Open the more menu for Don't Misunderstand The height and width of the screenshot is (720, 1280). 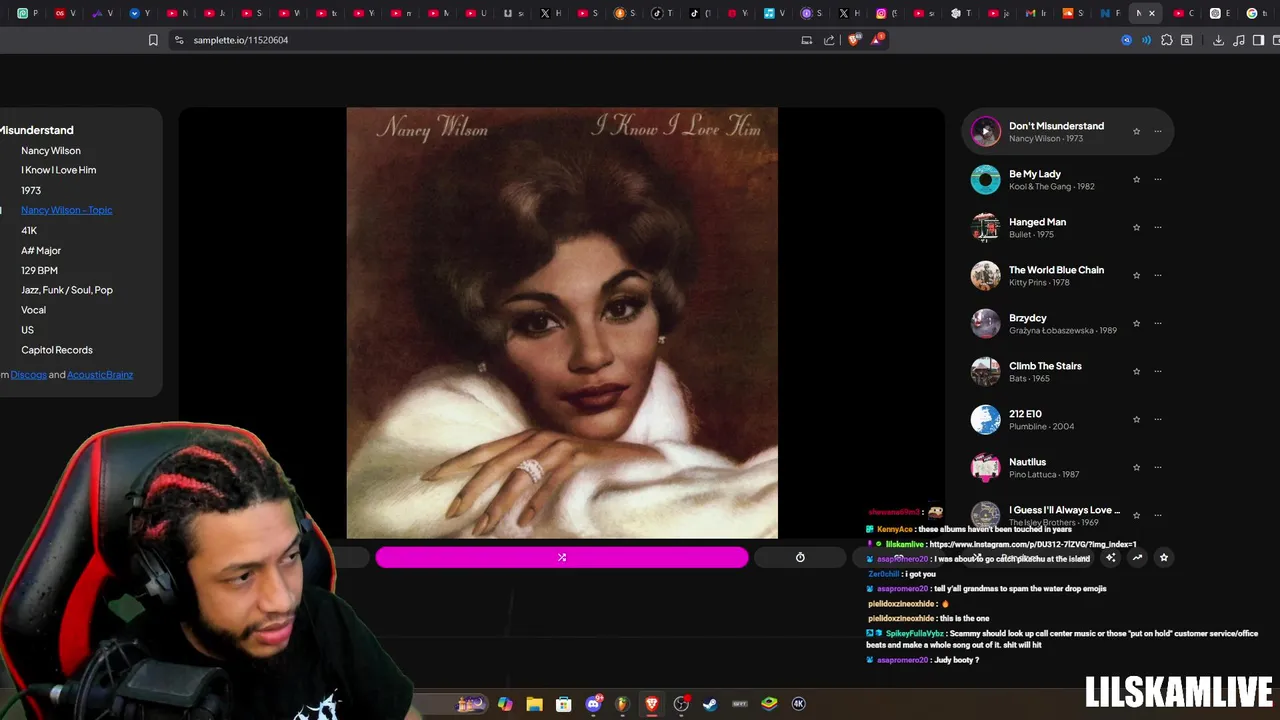coord(1158,131)
